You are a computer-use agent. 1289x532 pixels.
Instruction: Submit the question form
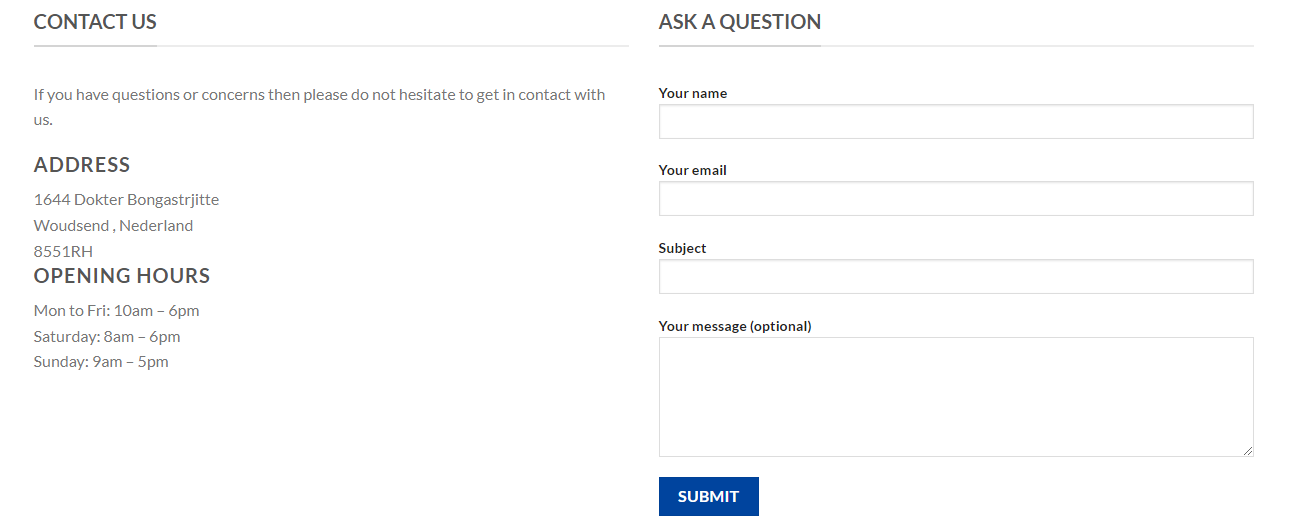point(708,496)
